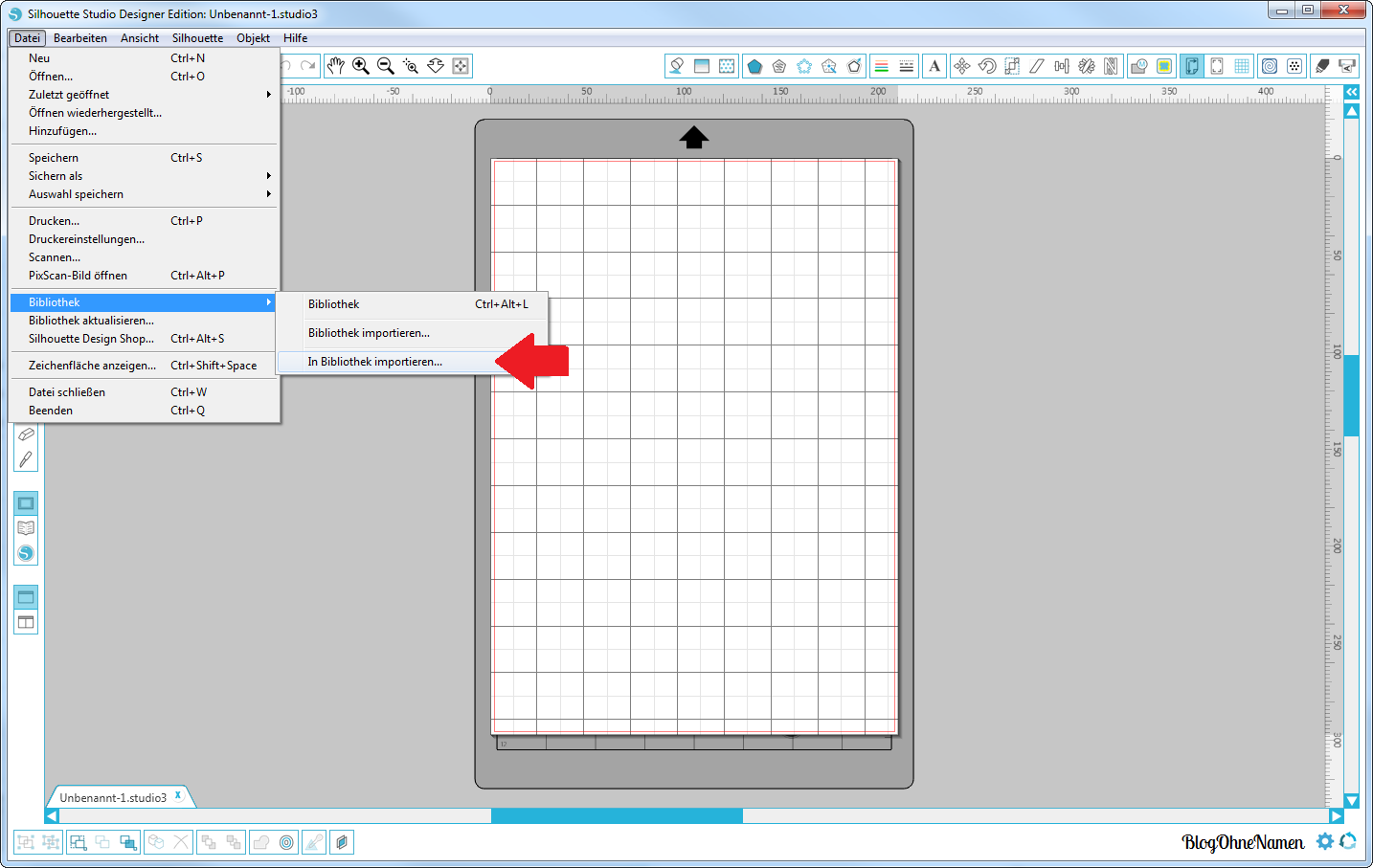Open the Silhouette Design Shop S icon
Screen dimensions: 1373x868
(x=26, y=553)
